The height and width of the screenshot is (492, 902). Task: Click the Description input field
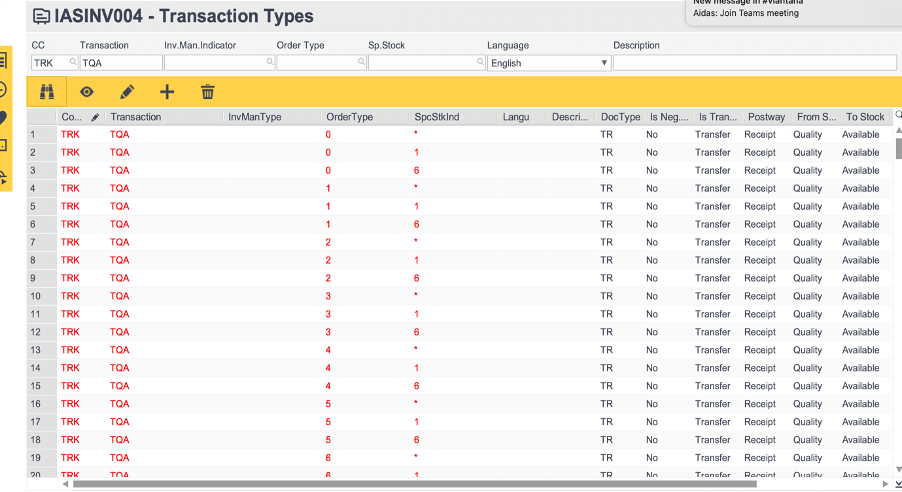(x=755, y=63)
